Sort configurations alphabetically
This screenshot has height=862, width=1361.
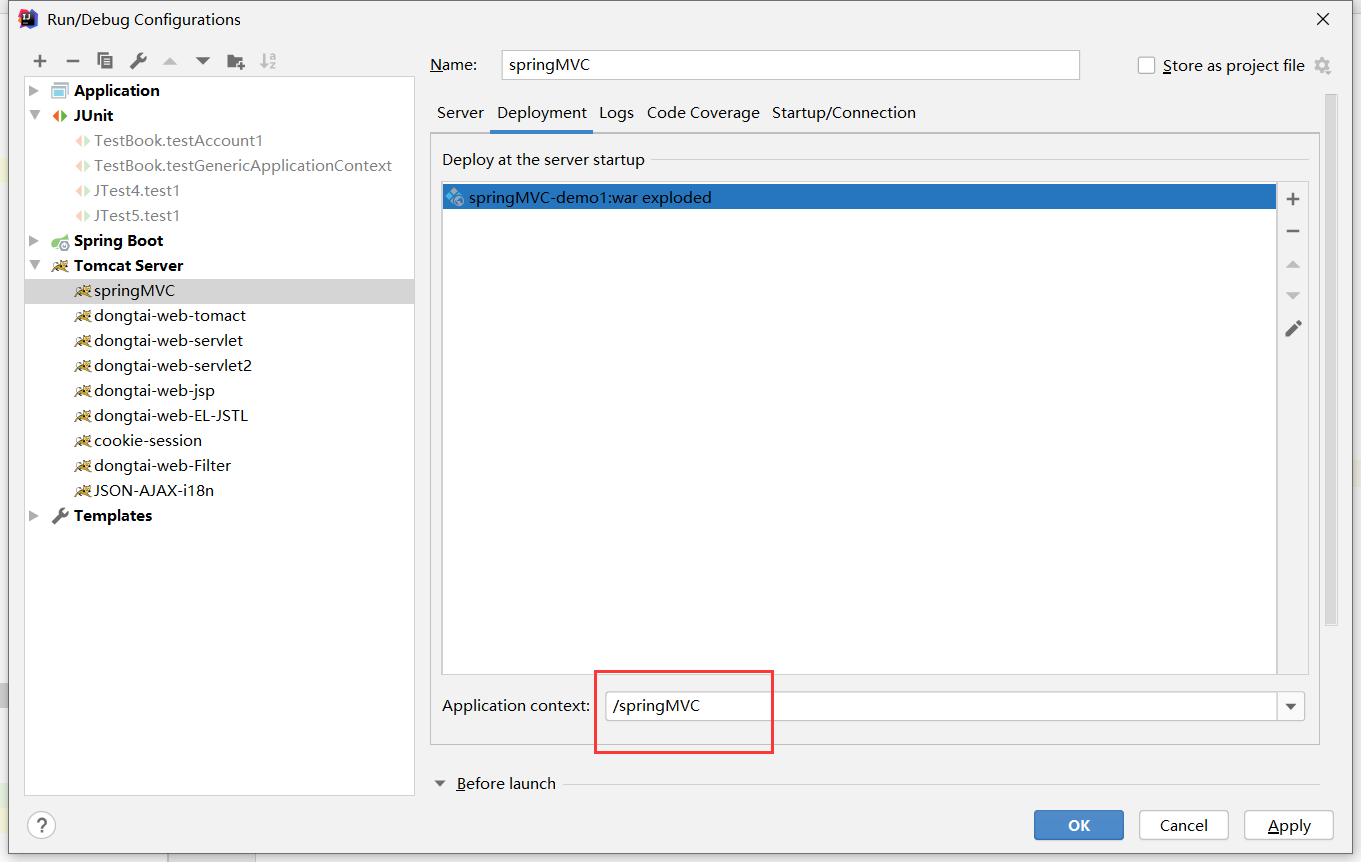tap(268, 61)
